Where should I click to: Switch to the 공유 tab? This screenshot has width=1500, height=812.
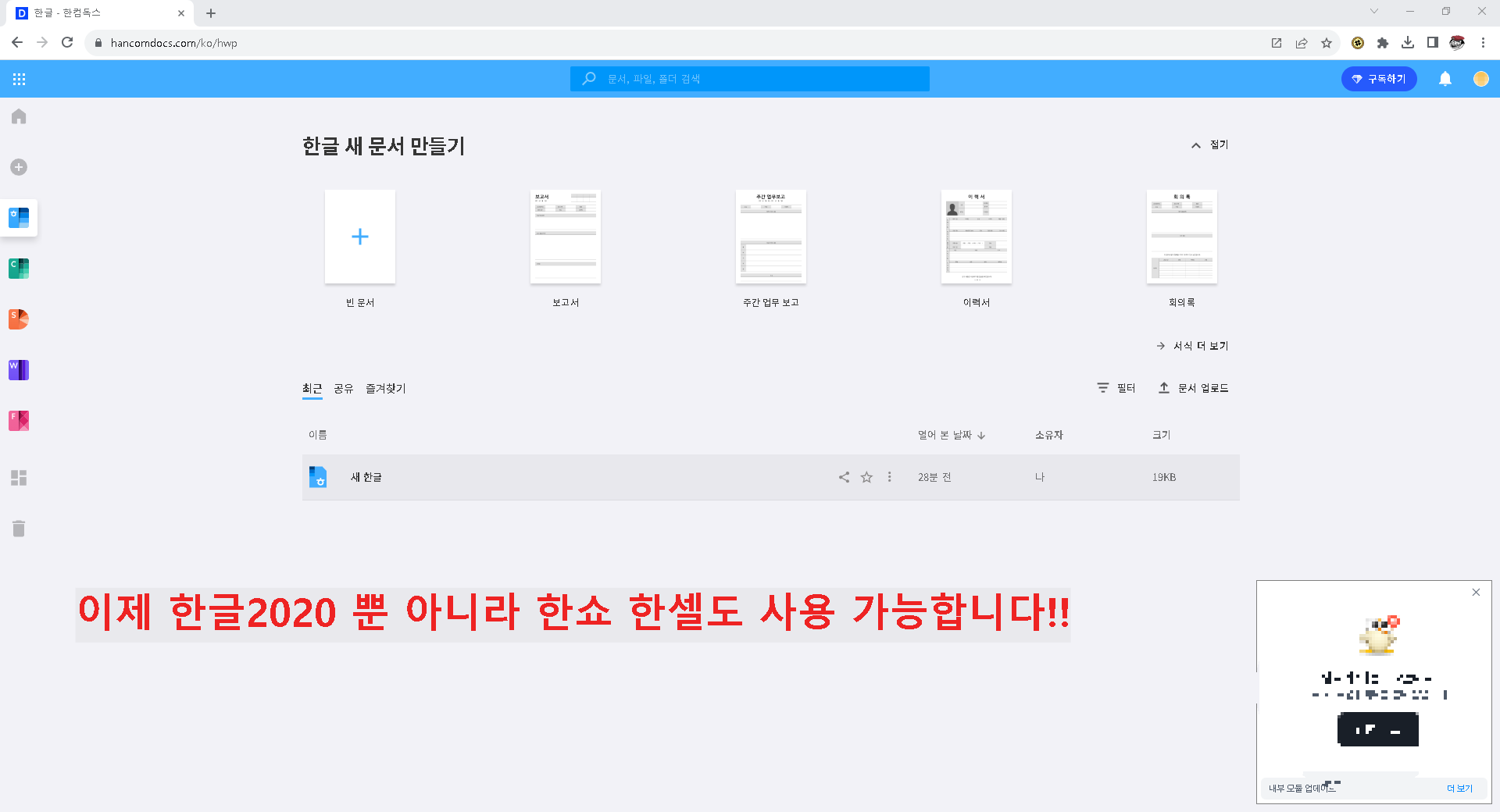(344, 388)
